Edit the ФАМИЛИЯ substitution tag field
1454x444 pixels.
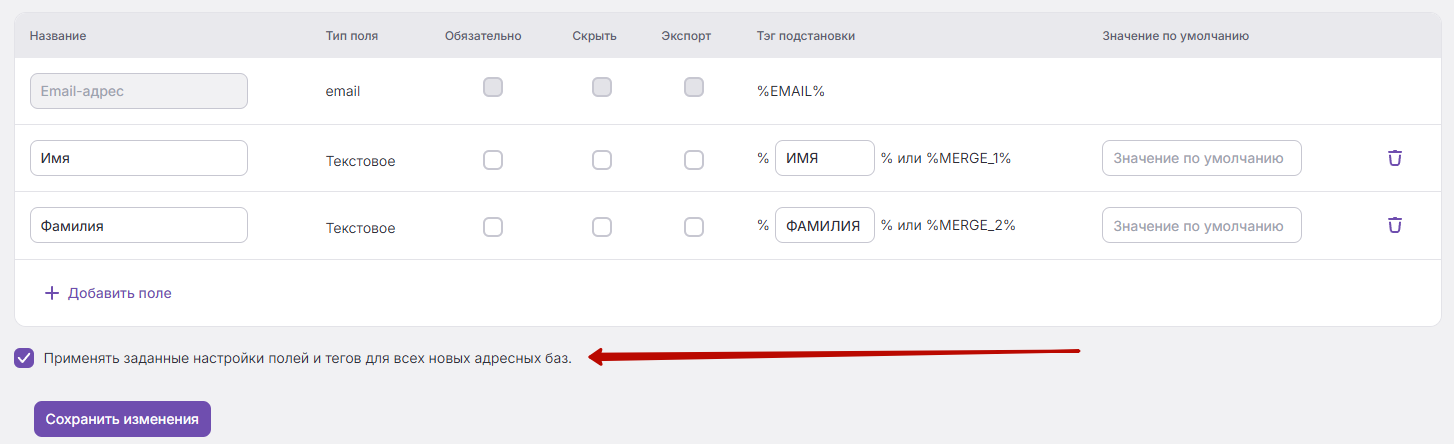pos(825,225)
